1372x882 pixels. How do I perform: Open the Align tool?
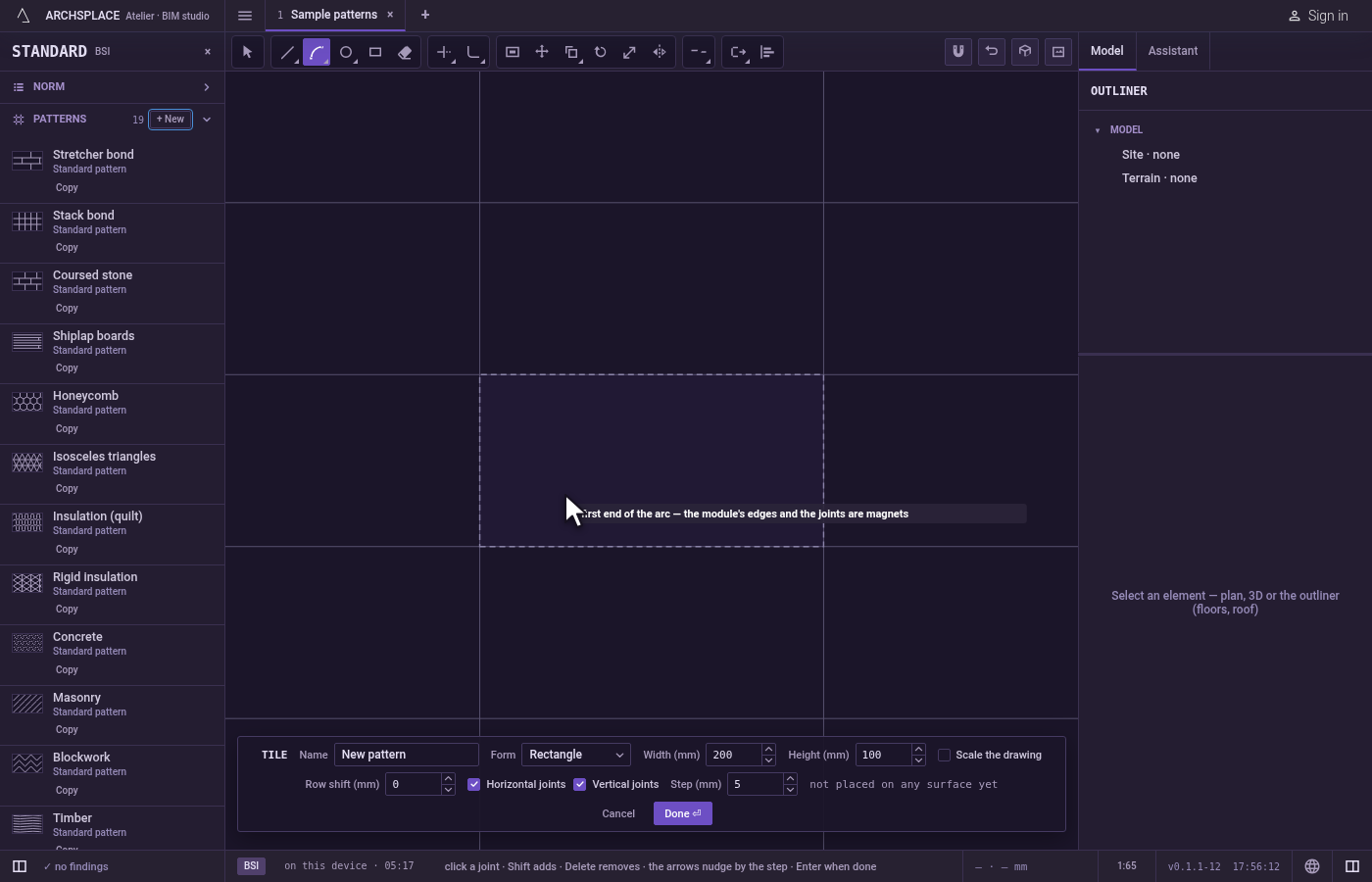coord(767,52)
